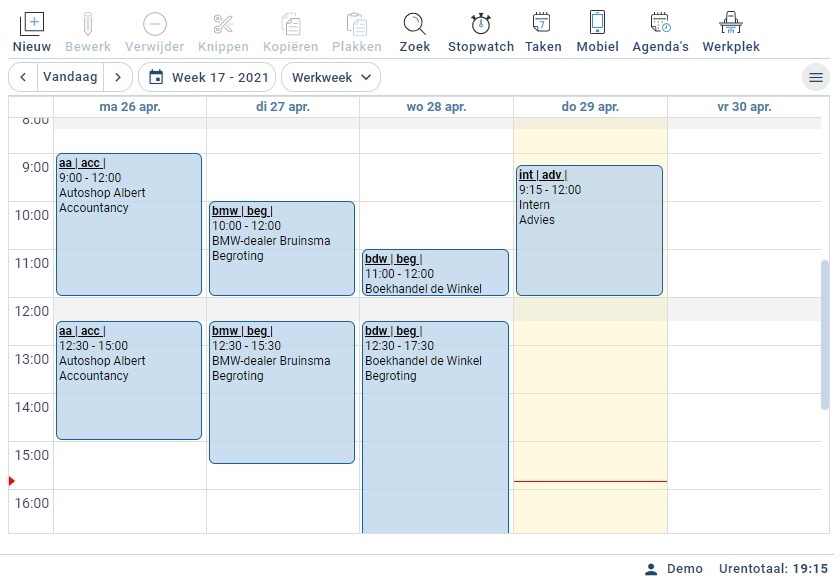The height and width of the screenshot is (578, 840).
Task: Go to next week with right chevron
Action: pyautogui.click(x=118, y=77)
